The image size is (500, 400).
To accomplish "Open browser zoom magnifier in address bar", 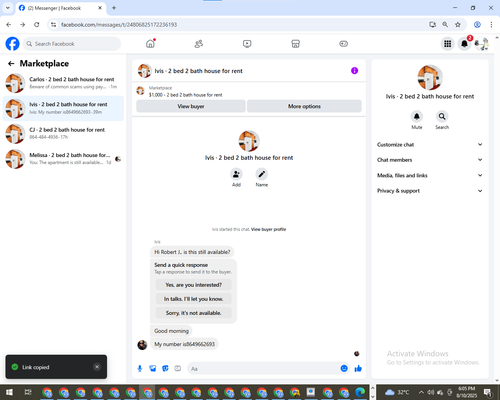I will (445, 24).
